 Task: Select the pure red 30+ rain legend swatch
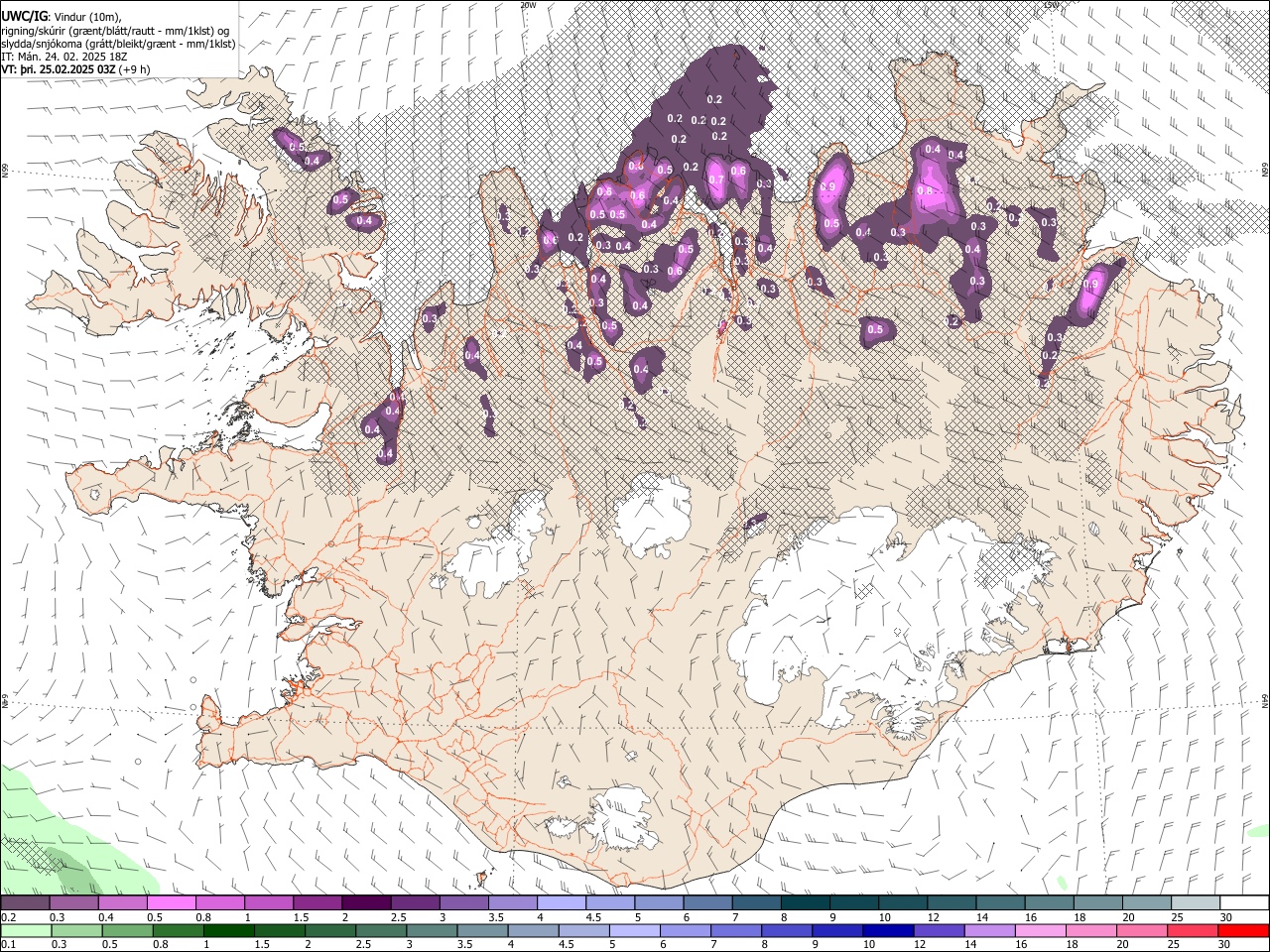(x=1242, y=930)
